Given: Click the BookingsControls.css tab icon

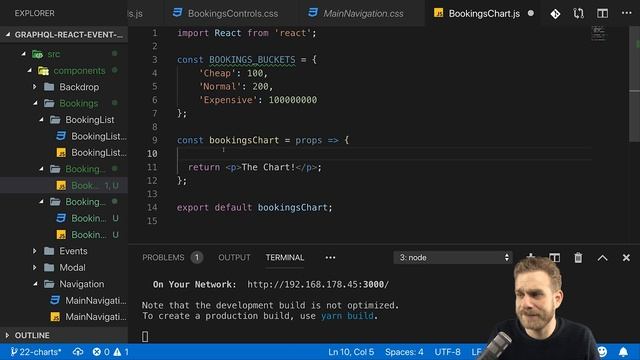Looking at the screenshot, I should 178,13.
